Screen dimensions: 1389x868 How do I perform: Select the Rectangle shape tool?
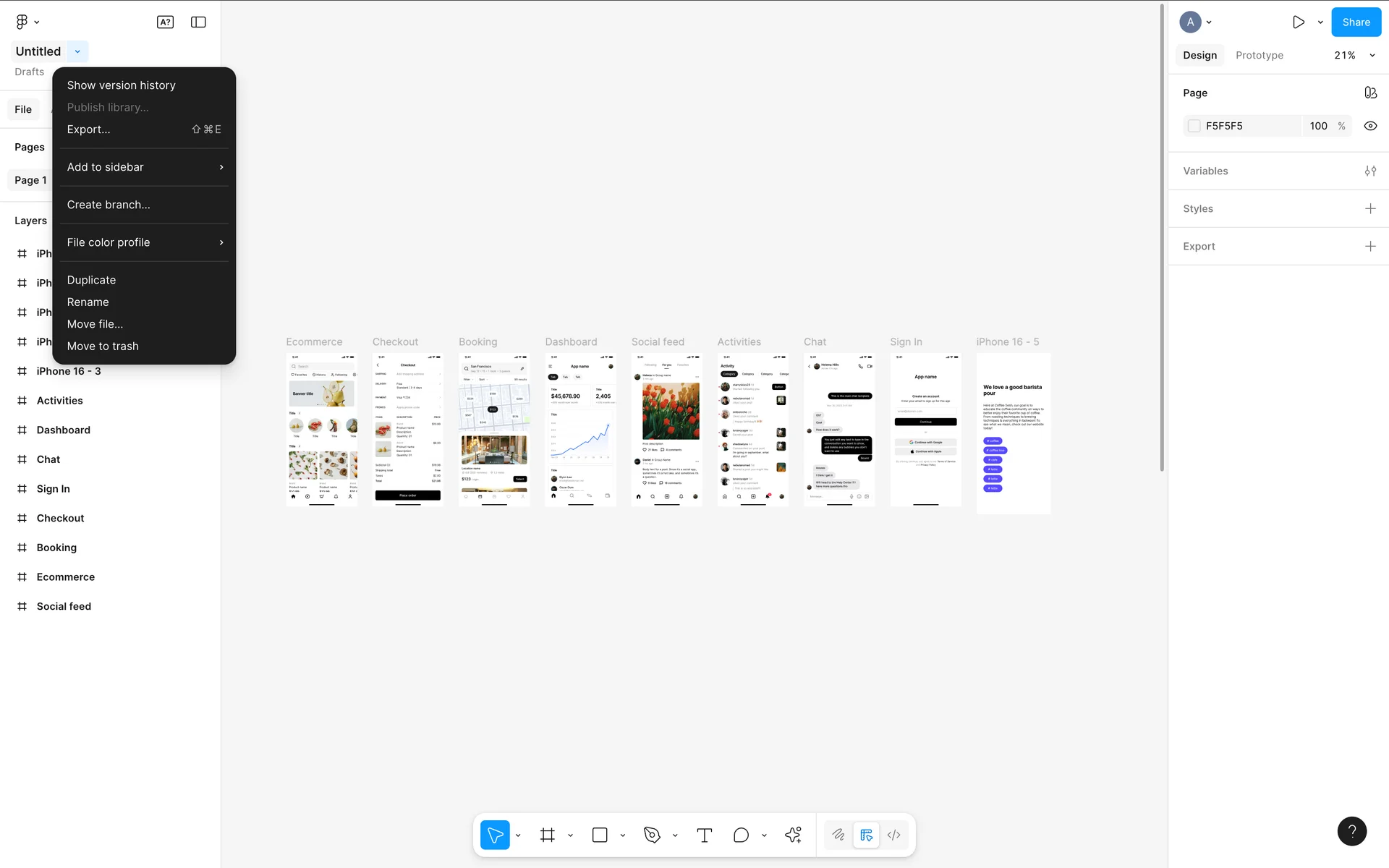pyautogui.click(x=600, y=835)
